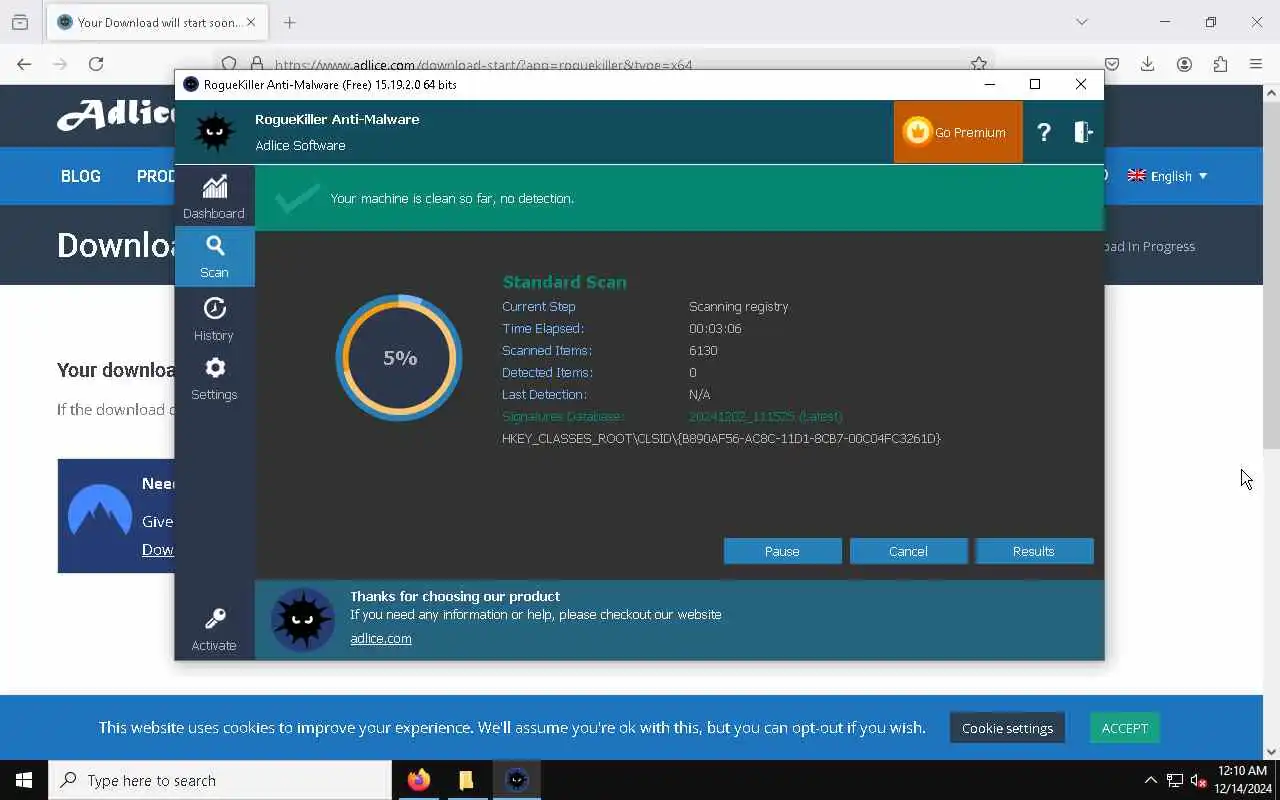The width and height of the screenshot is (1280, 800).
Task: Open the Windows Start menu
Action: (24, 780)
